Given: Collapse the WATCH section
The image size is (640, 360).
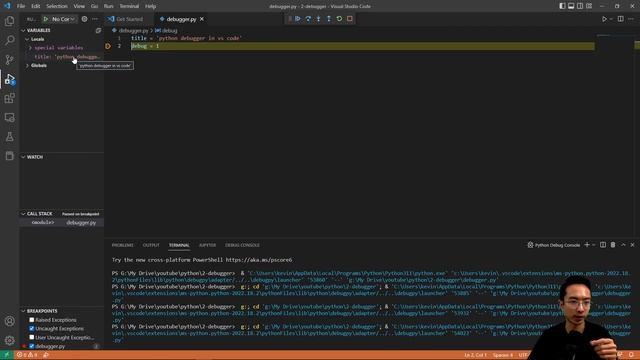Looking at the screenshot, I should coord(35,157).
